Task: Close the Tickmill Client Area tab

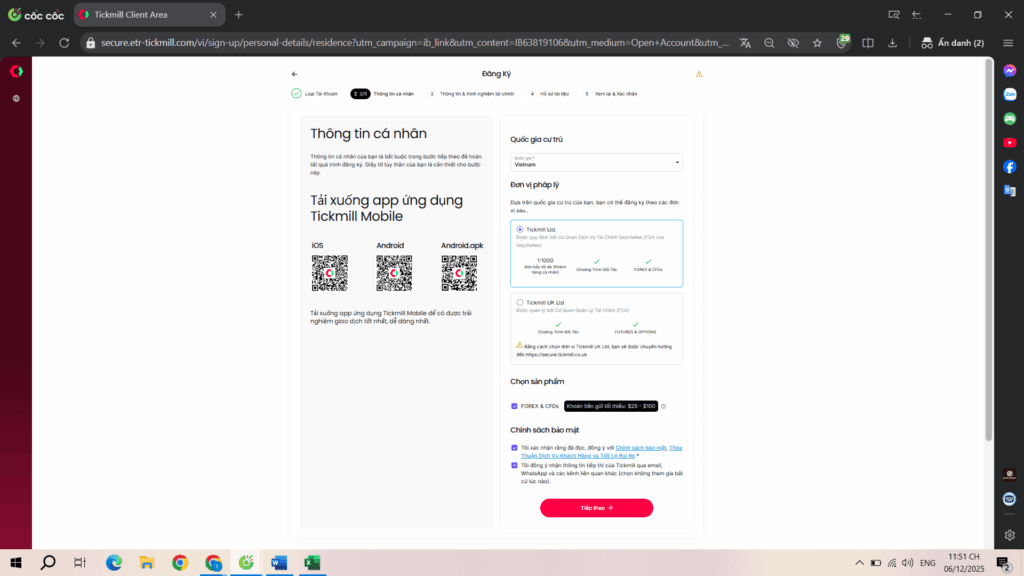Action: click(213, 14)
